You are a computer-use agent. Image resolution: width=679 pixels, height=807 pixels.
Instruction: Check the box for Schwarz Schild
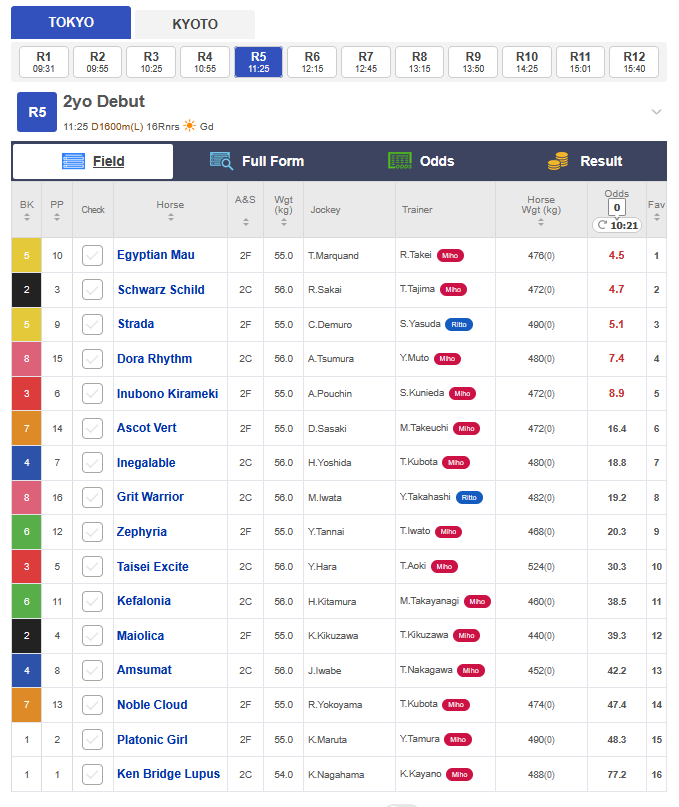(93, 290)
